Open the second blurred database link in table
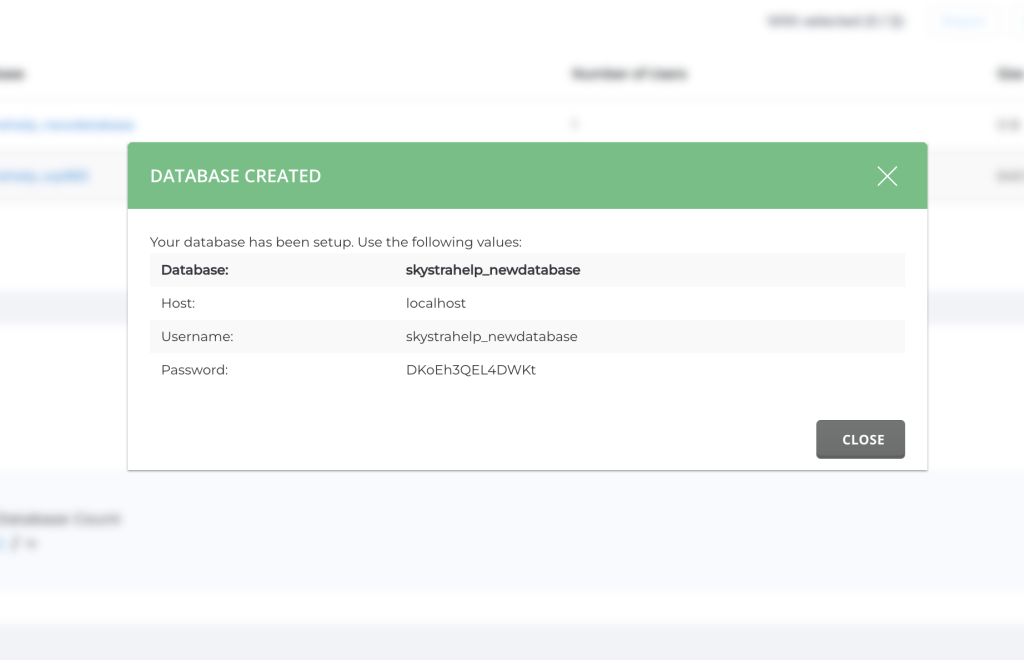 45,176
